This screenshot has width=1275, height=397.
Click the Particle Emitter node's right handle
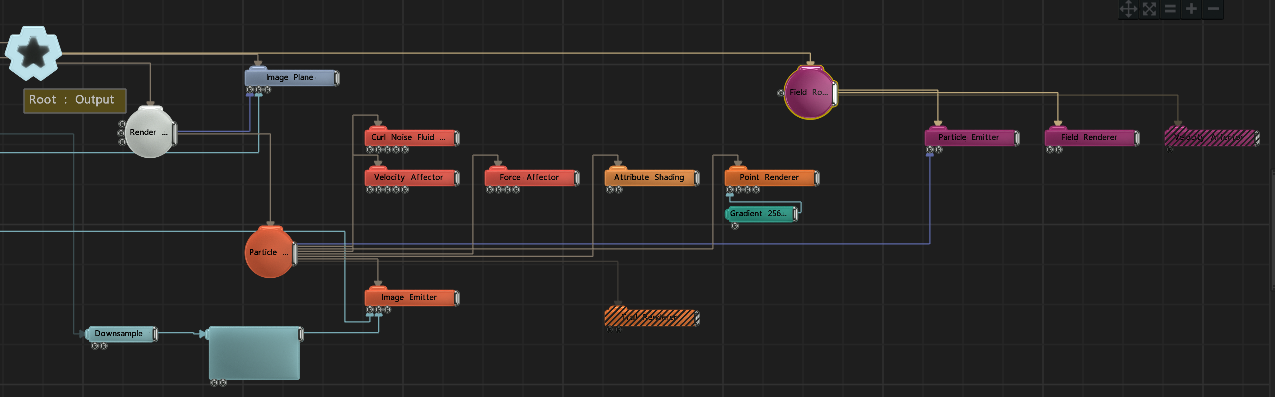[1016, 137]
